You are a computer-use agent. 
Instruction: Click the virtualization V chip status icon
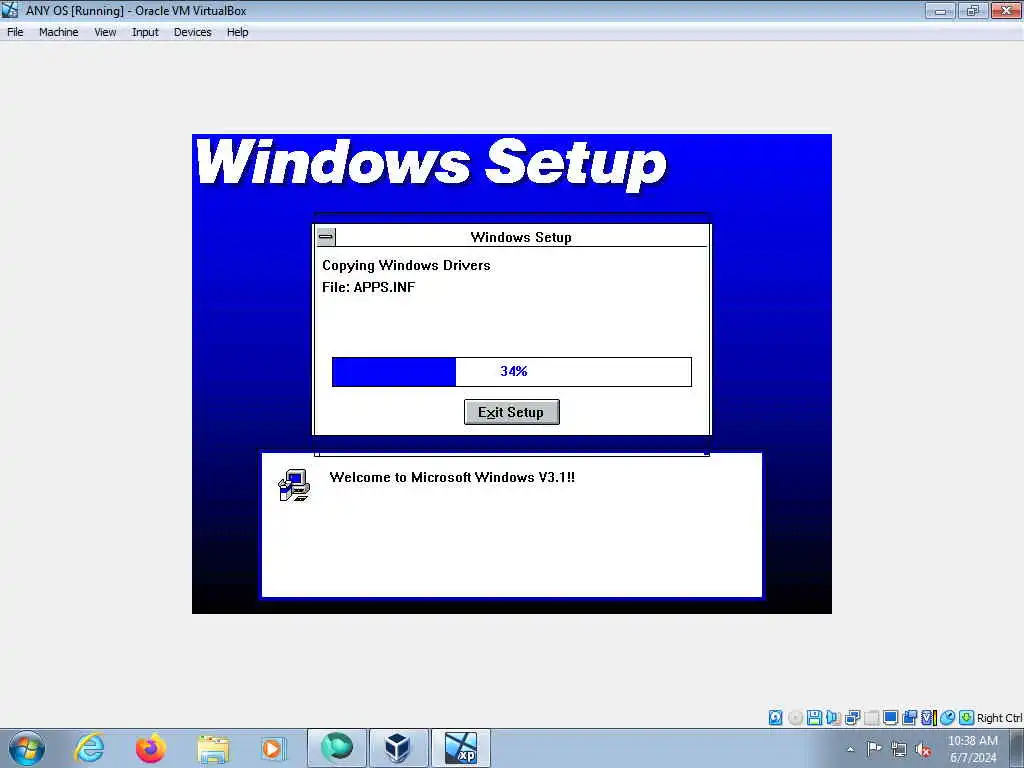coord(929,718)
